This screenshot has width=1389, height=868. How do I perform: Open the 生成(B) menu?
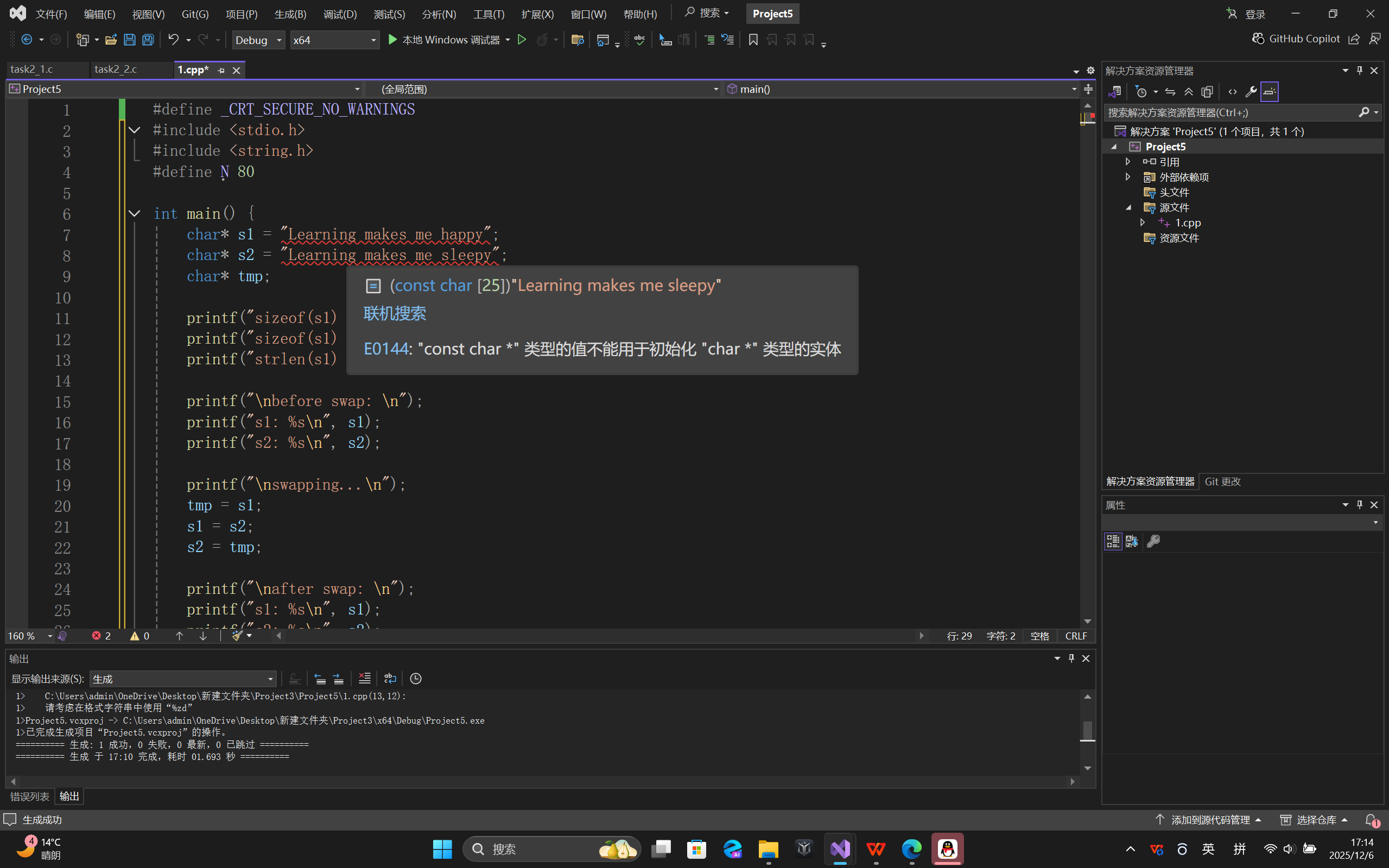click(290, 14)
